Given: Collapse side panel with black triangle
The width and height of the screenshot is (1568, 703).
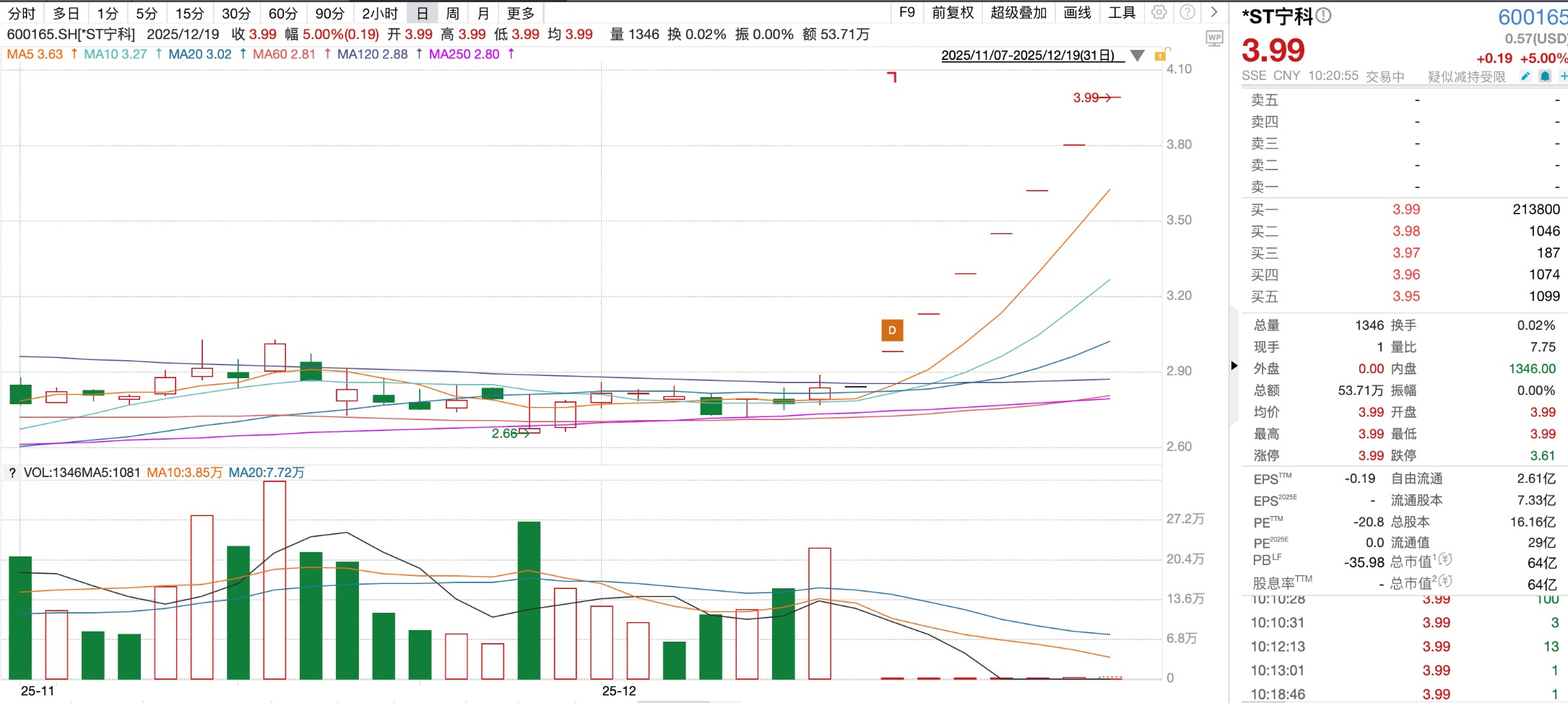Looking at the screenshot, I should point(1234,366).
